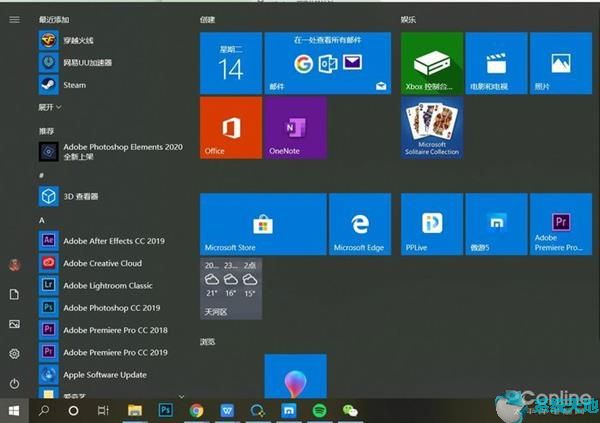Launch the Adobe Premiere Pro tile
Image resolution: width=600 pixels, height=423 pixels.
click(561, 224)
